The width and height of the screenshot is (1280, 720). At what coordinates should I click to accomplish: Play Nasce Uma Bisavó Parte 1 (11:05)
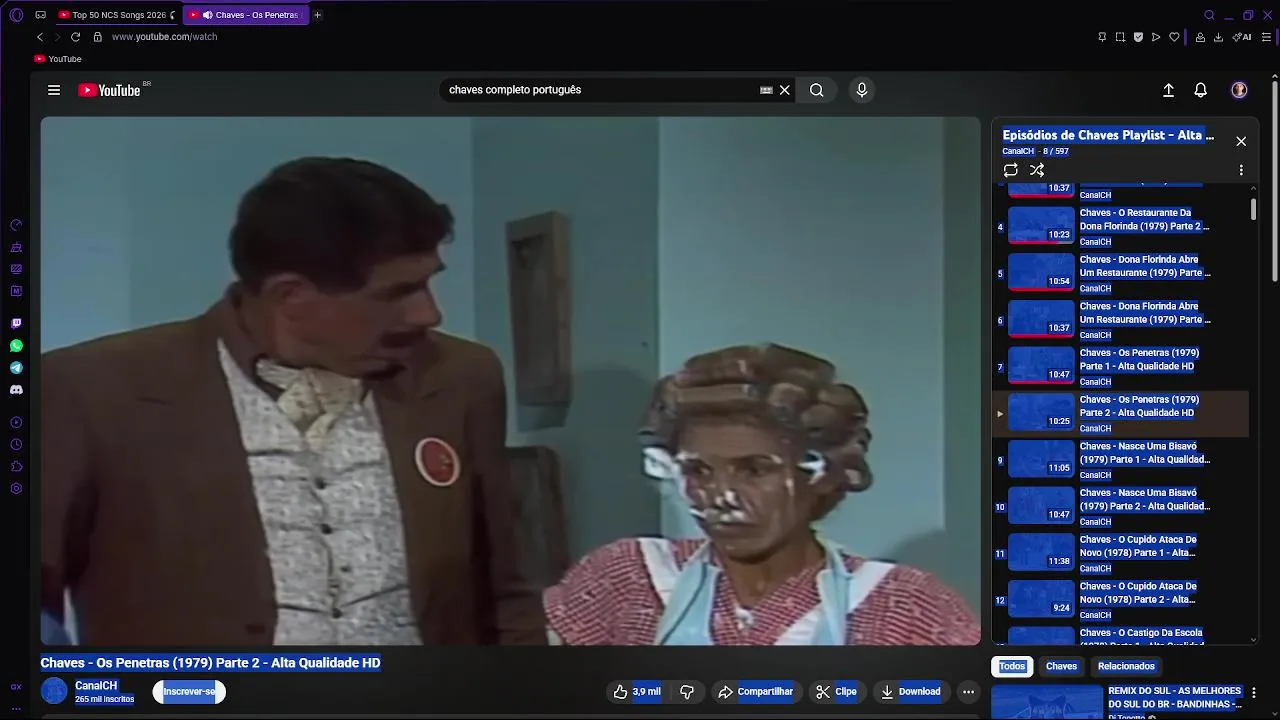click(x=1120, y=459)
